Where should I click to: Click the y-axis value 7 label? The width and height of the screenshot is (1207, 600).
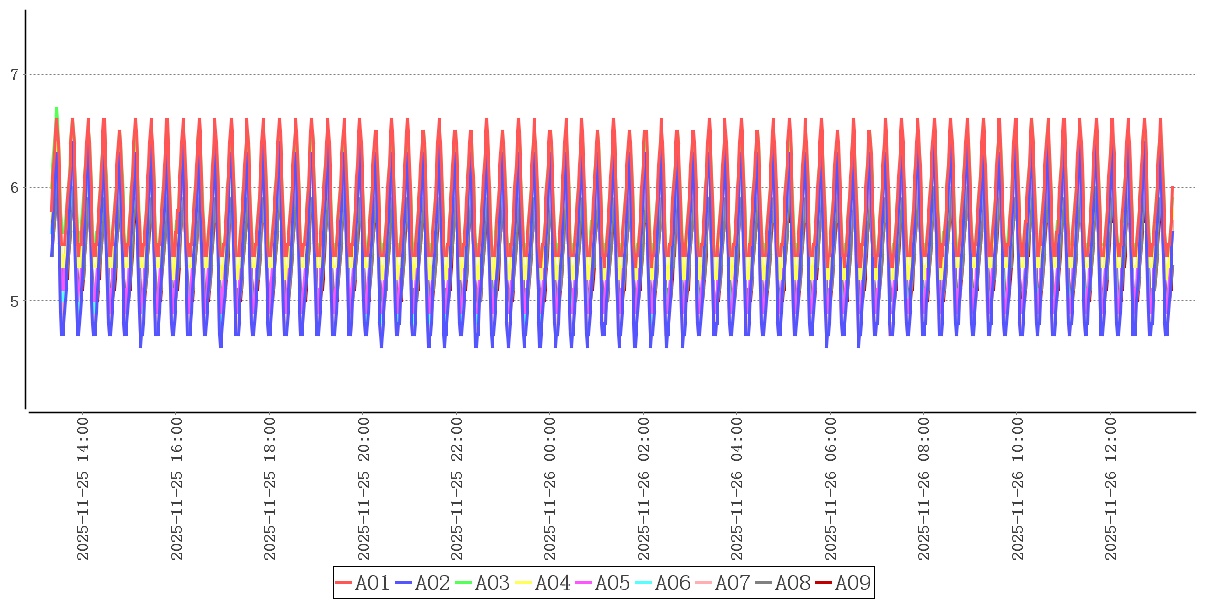click(x=14, y=75)
